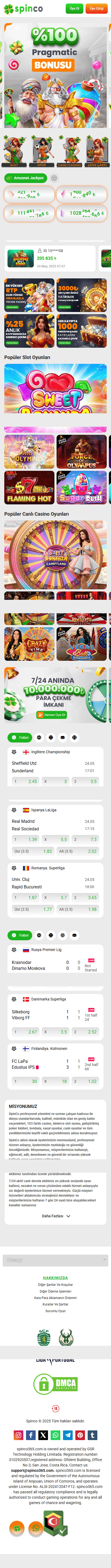Open the Sugar Rush slot thumbnail
Image resolution: width=111 pixels, height=1568 pixels.
coord(81,487)
